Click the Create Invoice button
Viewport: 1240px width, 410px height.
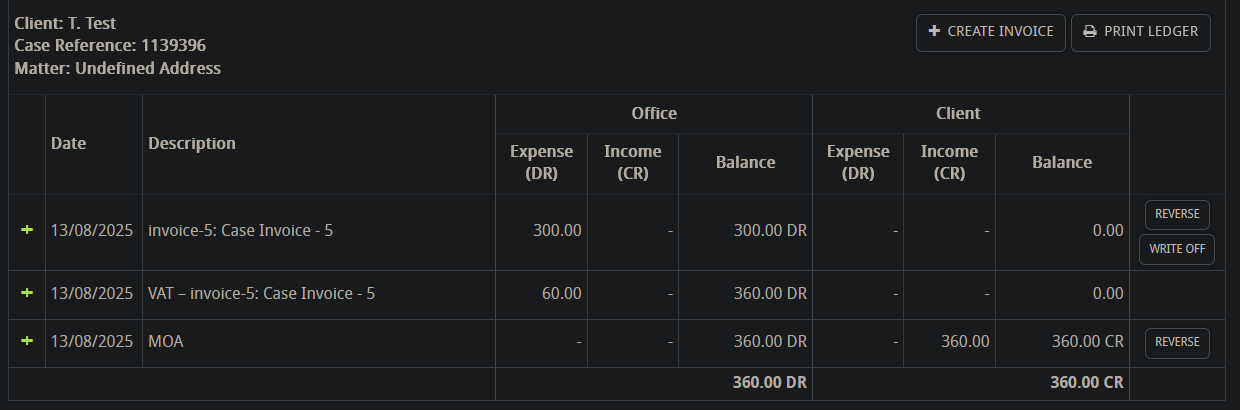coord(990,32)
